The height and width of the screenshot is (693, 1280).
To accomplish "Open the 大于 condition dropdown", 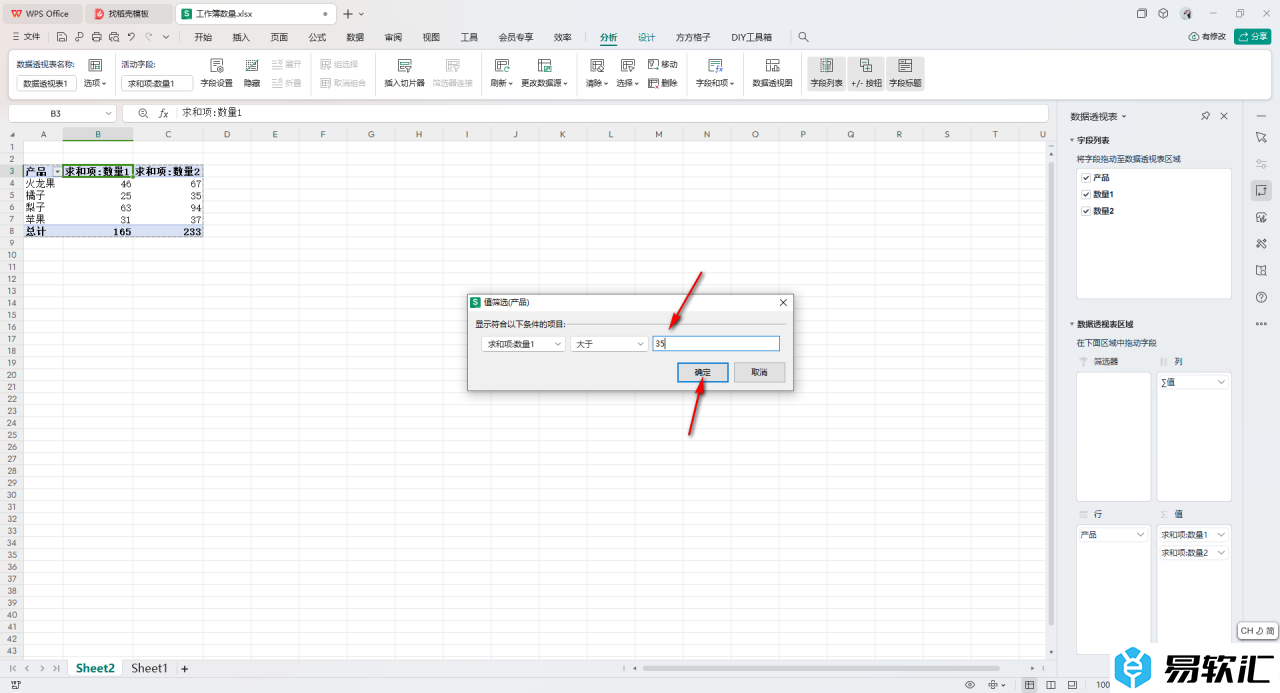I will pos(609,344).
